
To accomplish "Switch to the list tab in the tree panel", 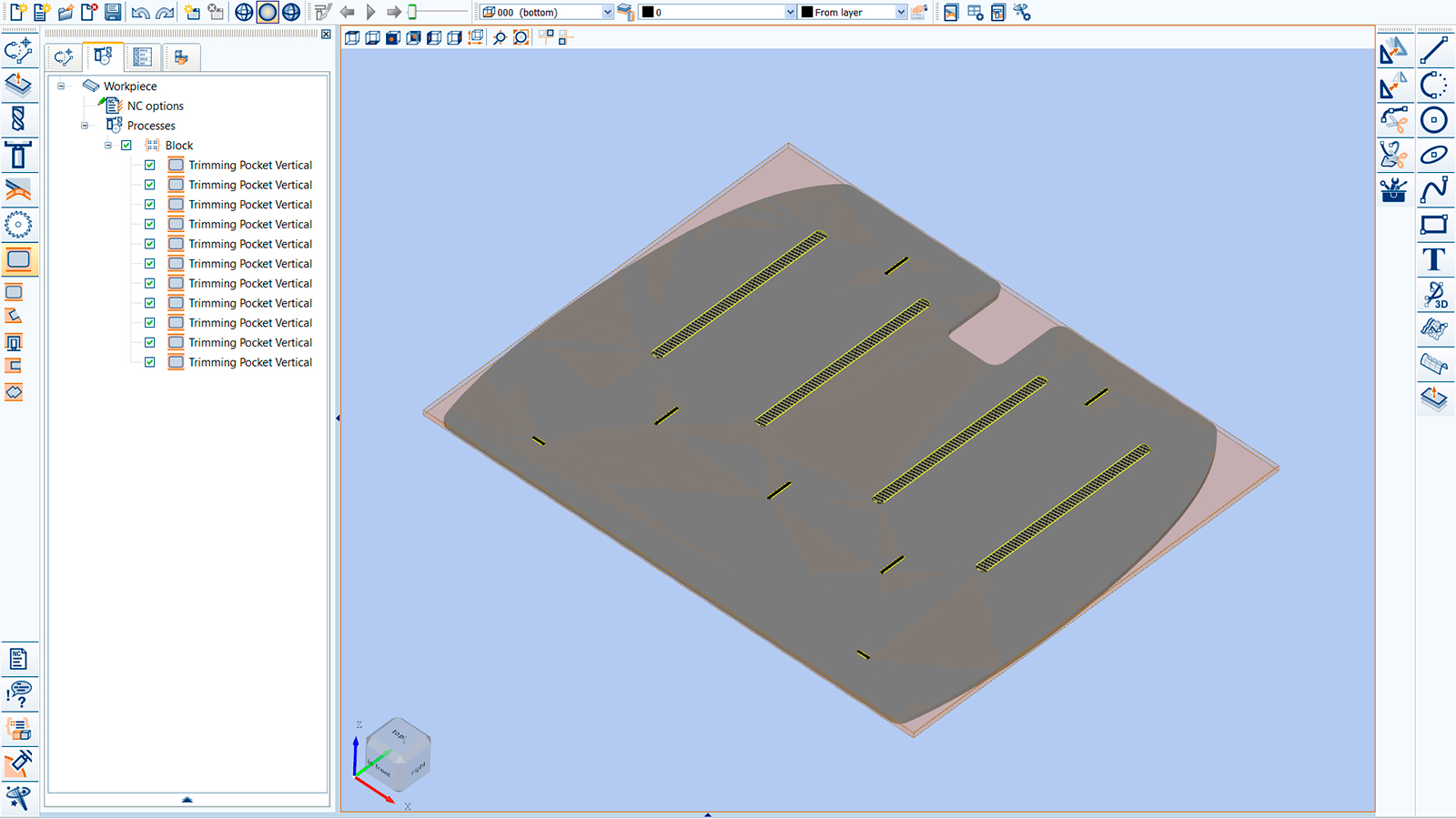I will (x=141, y=56).
